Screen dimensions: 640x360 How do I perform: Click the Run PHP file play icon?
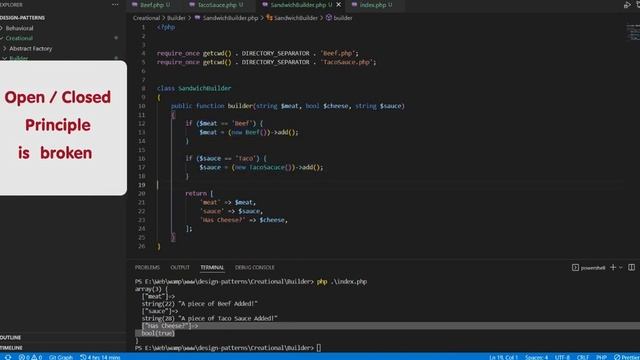[x=627, y=5]
